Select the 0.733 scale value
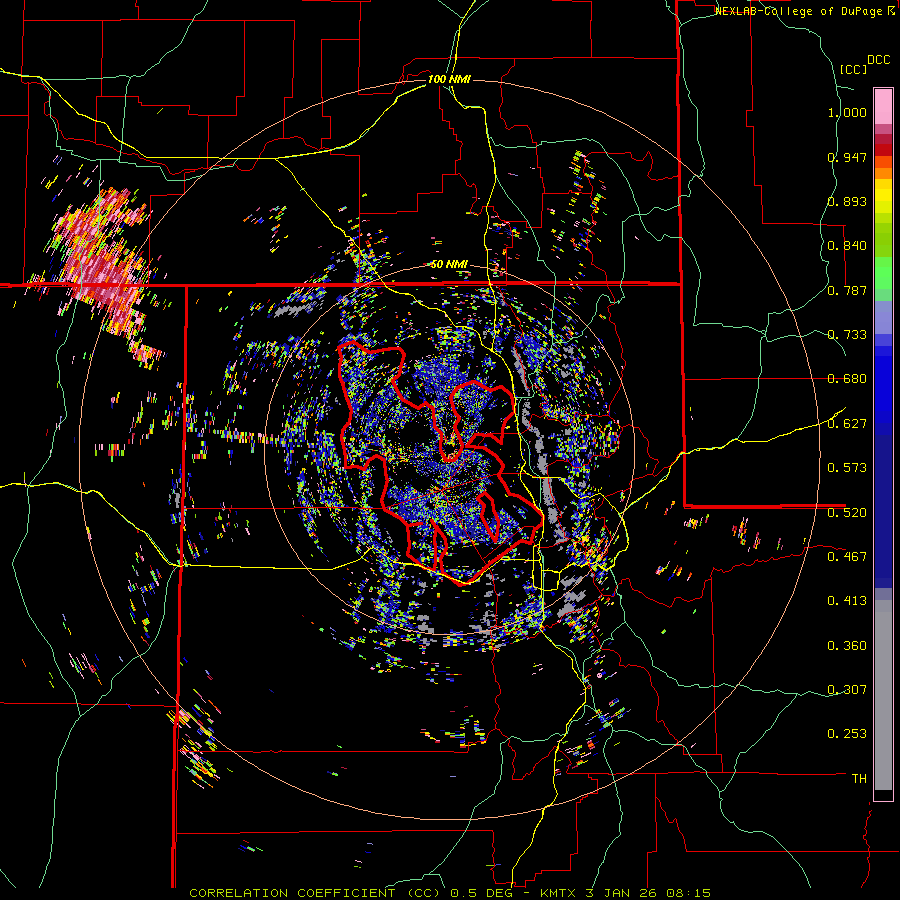This screenshot has width=900, height=900. 847,335
